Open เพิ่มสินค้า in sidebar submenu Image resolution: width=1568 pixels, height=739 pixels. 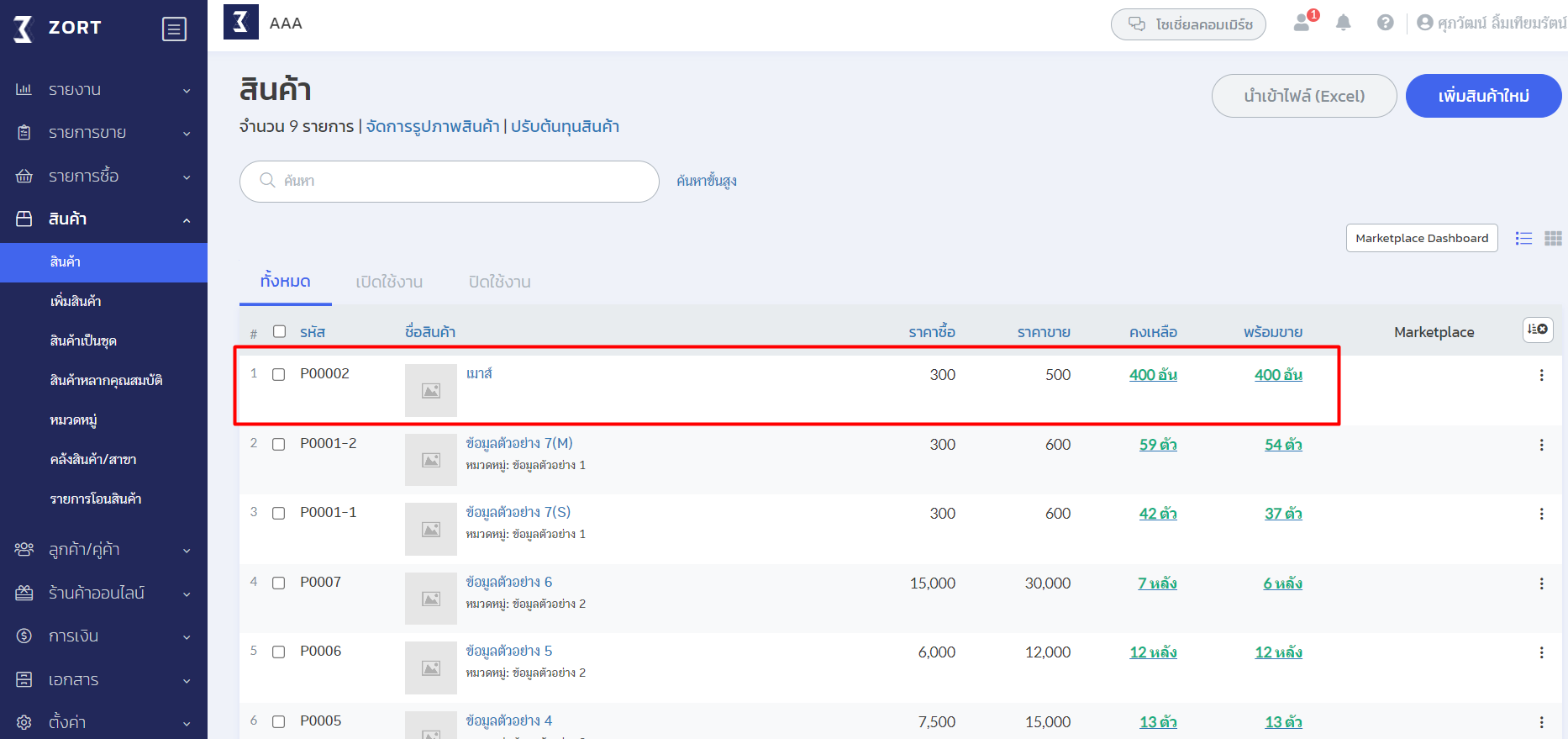(76, 301)
